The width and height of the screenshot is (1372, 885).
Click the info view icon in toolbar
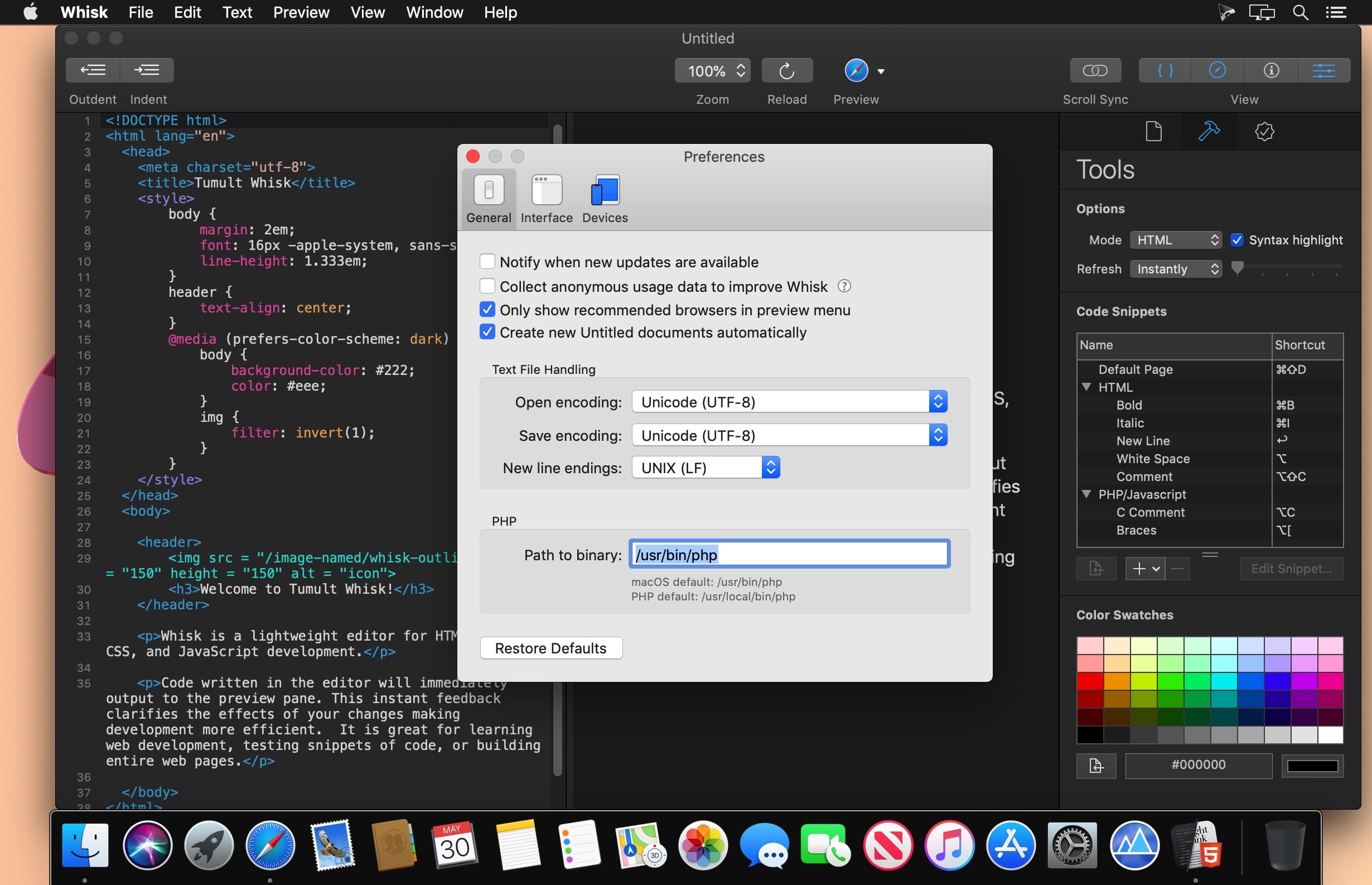point(1271,70)
